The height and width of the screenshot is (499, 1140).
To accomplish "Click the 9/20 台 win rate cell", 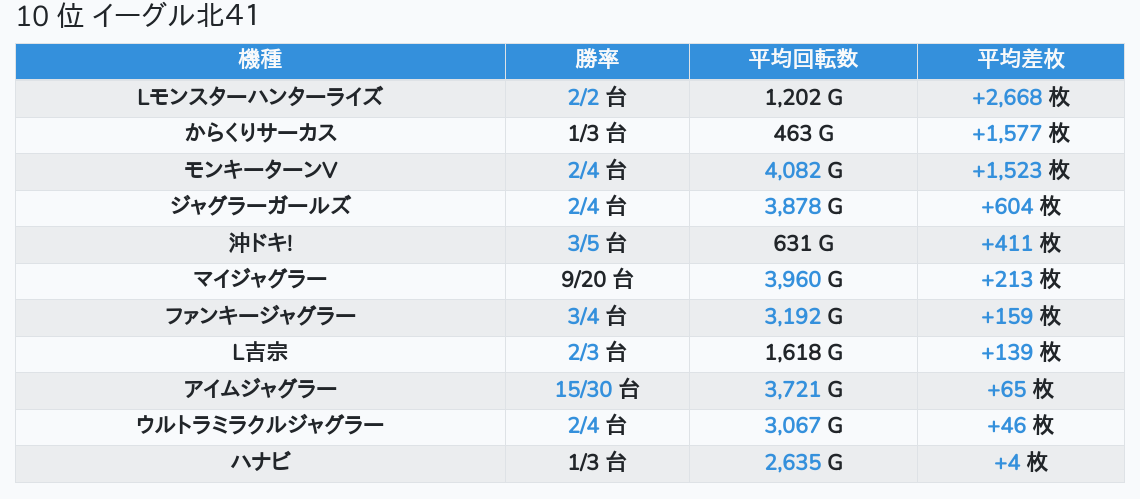I will pos(597,280).
